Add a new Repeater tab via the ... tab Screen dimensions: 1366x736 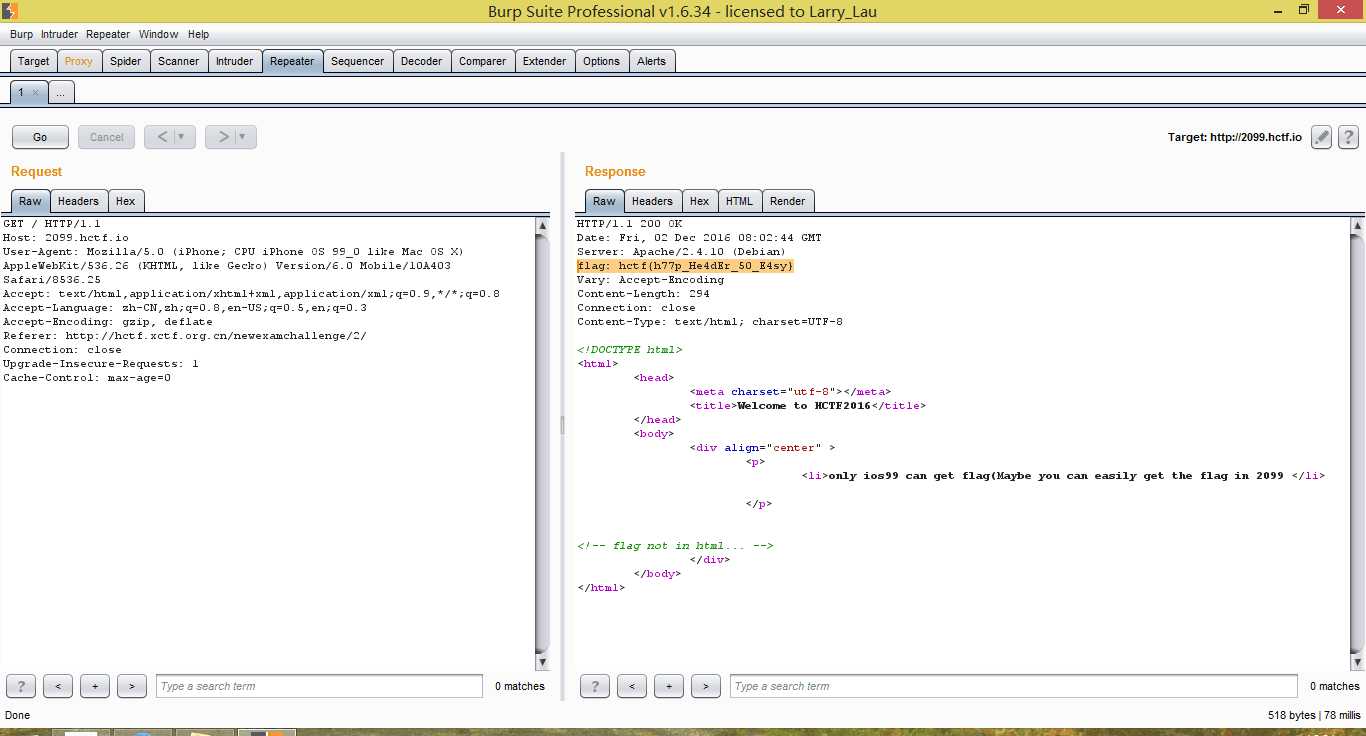point(60,92)
